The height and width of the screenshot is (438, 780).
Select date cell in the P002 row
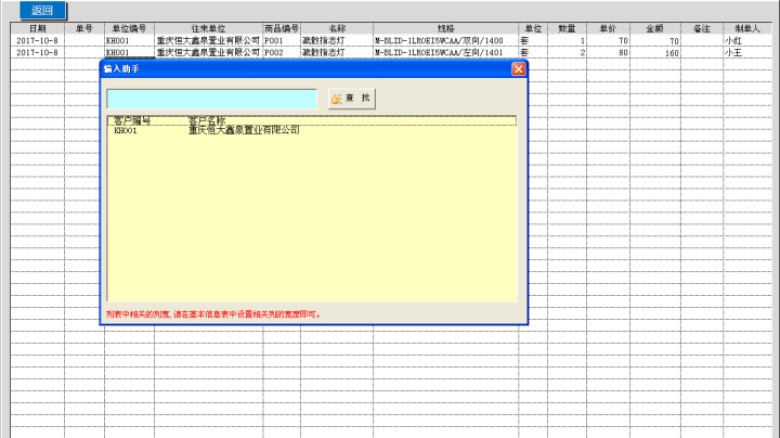tap(37, 53)
